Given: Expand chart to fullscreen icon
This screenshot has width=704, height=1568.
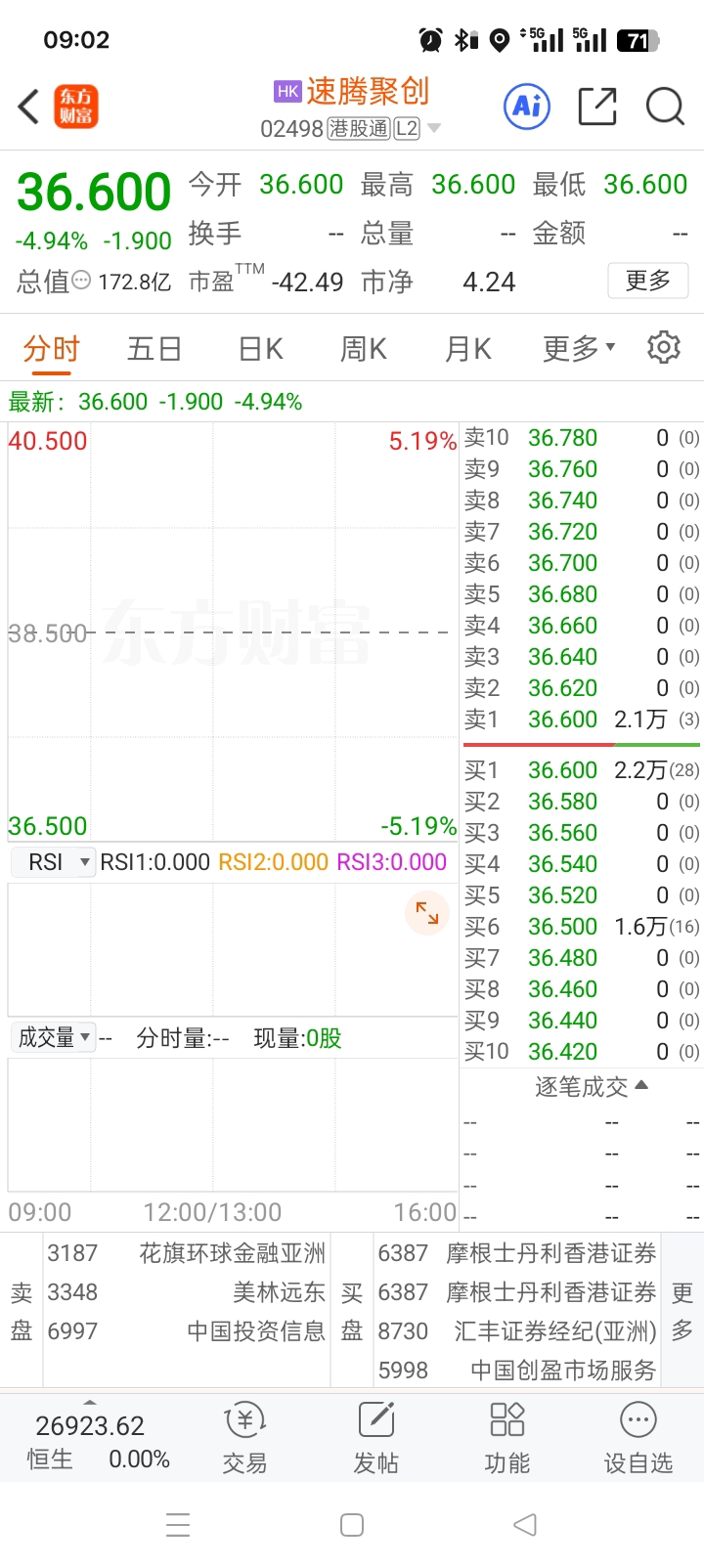Looking at the screenshot, I should [427, 913].
